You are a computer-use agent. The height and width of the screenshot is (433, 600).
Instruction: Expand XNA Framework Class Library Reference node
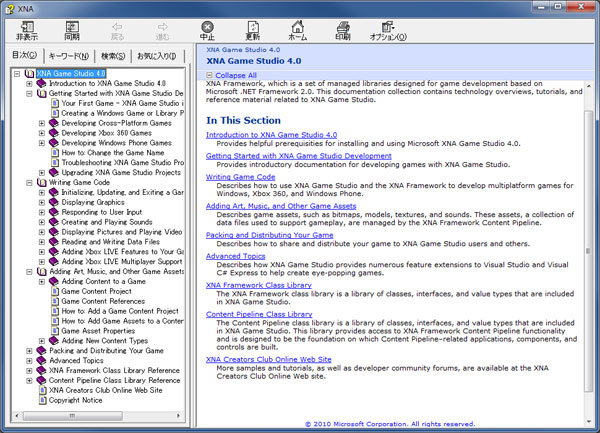(29, 371)
